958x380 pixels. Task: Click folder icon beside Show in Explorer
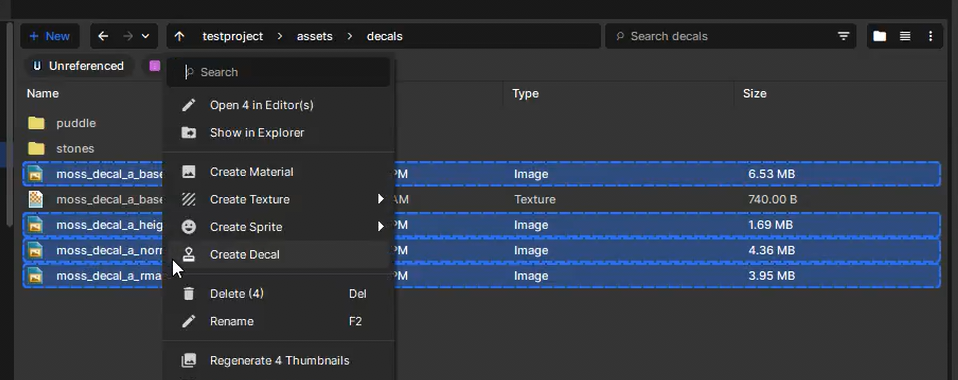189,133
